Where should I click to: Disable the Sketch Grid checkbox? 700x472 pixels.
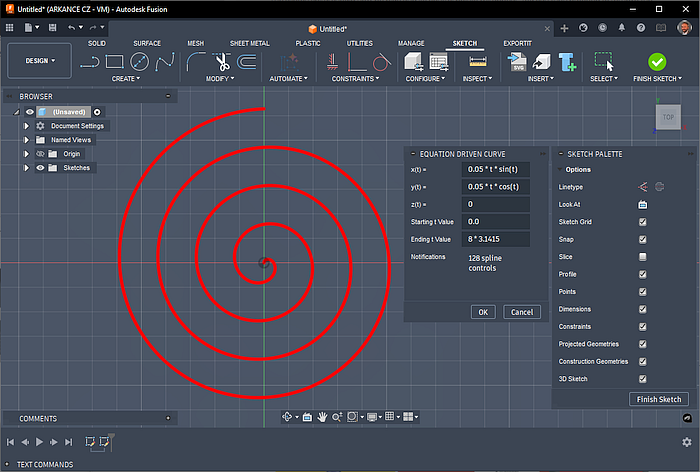tap(642, 222)
